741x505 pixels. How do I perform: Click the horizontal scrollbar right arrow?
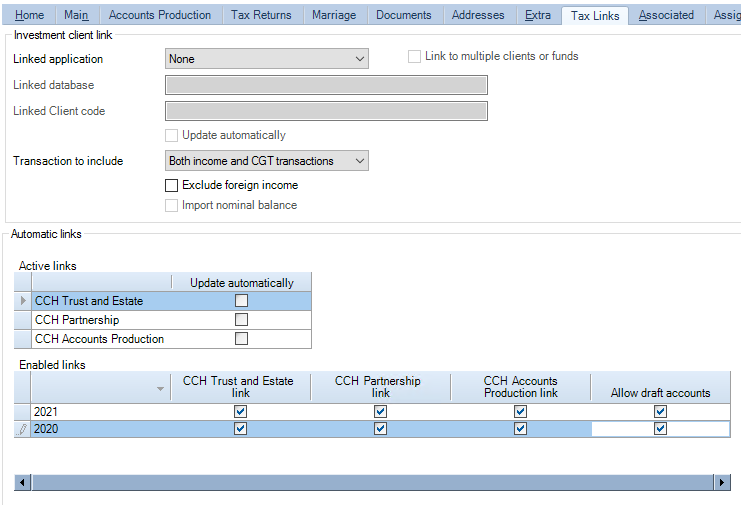(x=722, y=482)
